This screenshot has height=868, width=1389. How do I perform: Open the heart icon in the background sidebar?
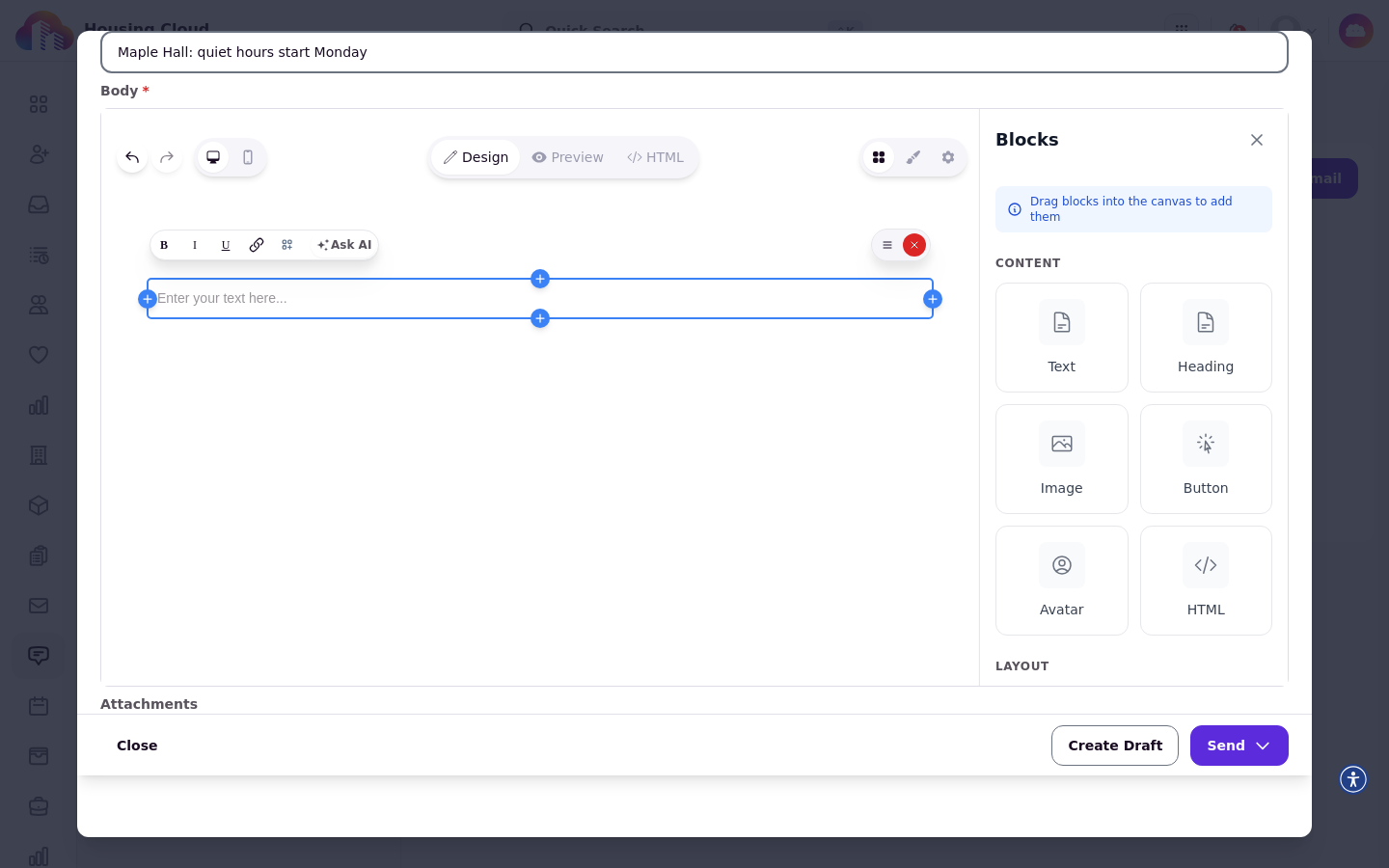[x=39, y=355]
